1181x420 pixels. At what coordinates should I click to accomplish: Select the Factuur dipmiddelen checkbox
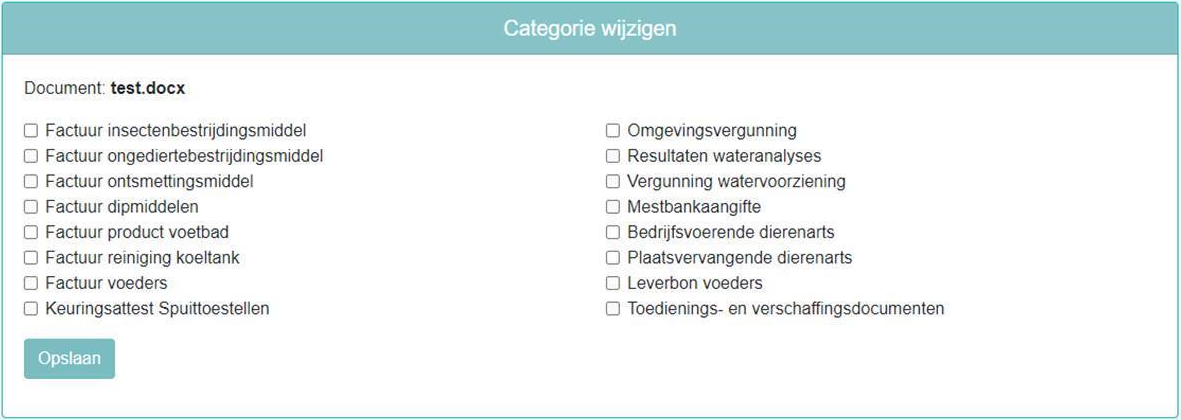31,207
